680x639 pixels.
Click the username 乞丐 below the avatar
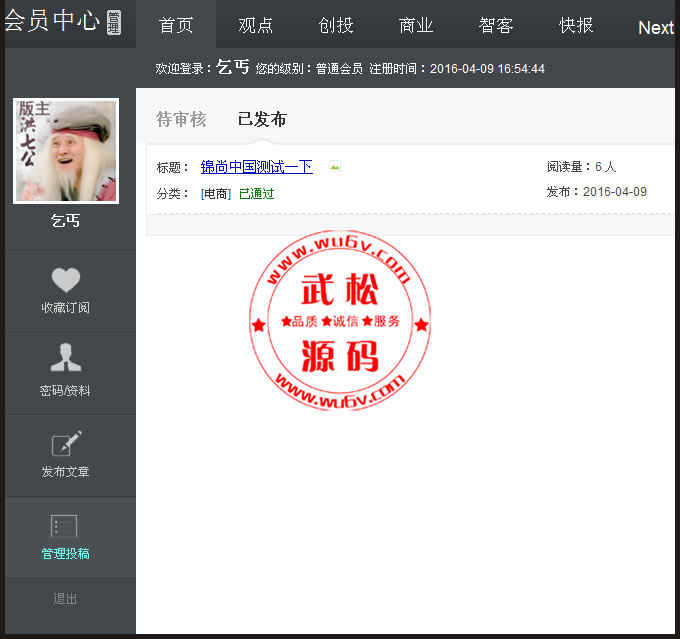tap(65, 221)
